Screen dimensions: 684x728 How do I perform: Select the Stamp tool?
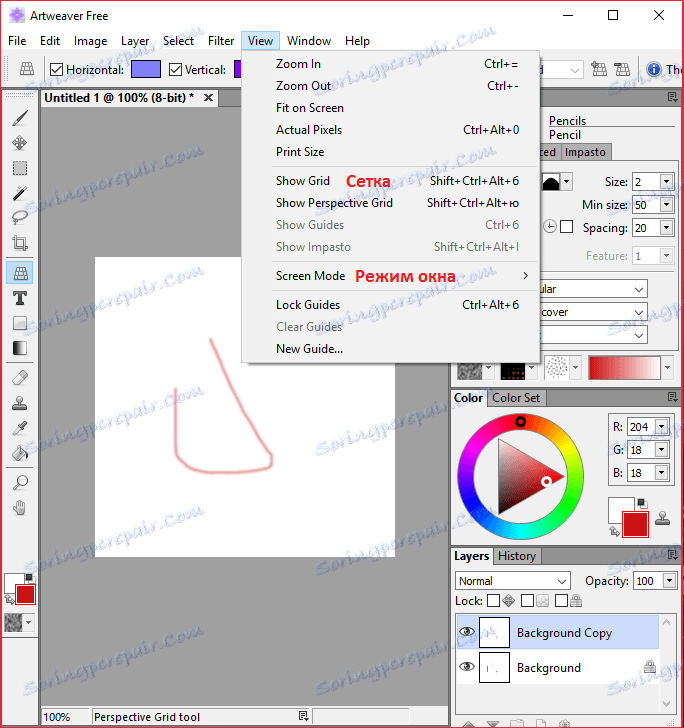20,403
